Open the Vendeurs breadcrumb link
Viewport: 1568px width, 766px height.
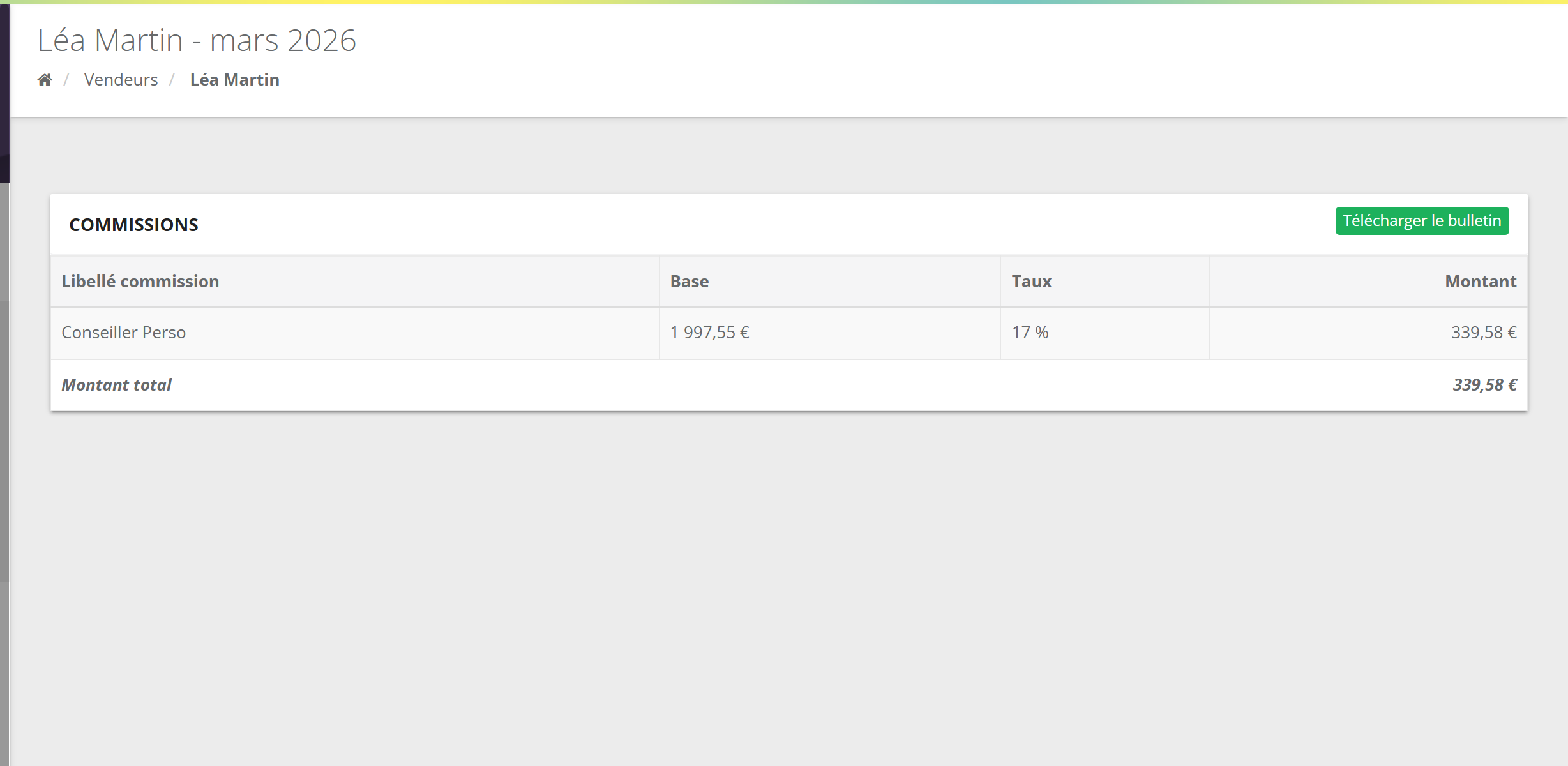[x=121, y=80]
